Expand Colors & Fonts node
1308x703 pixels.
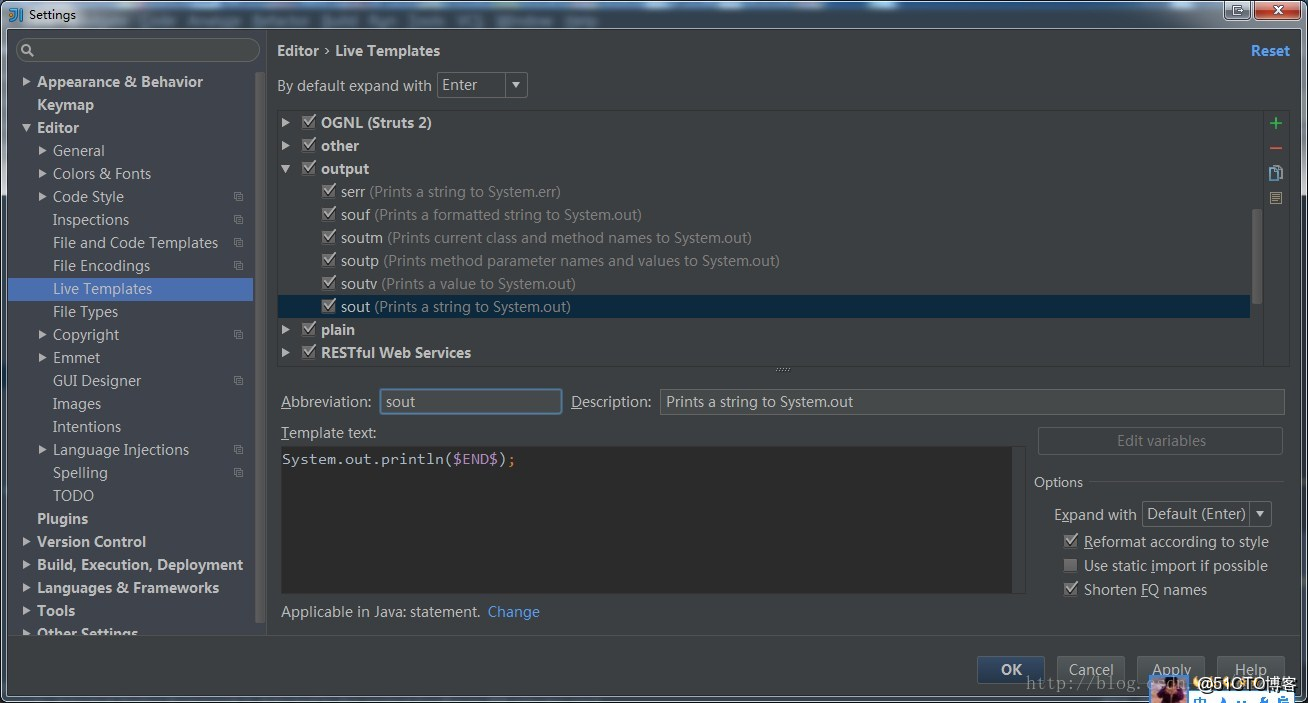pos(43,174)
